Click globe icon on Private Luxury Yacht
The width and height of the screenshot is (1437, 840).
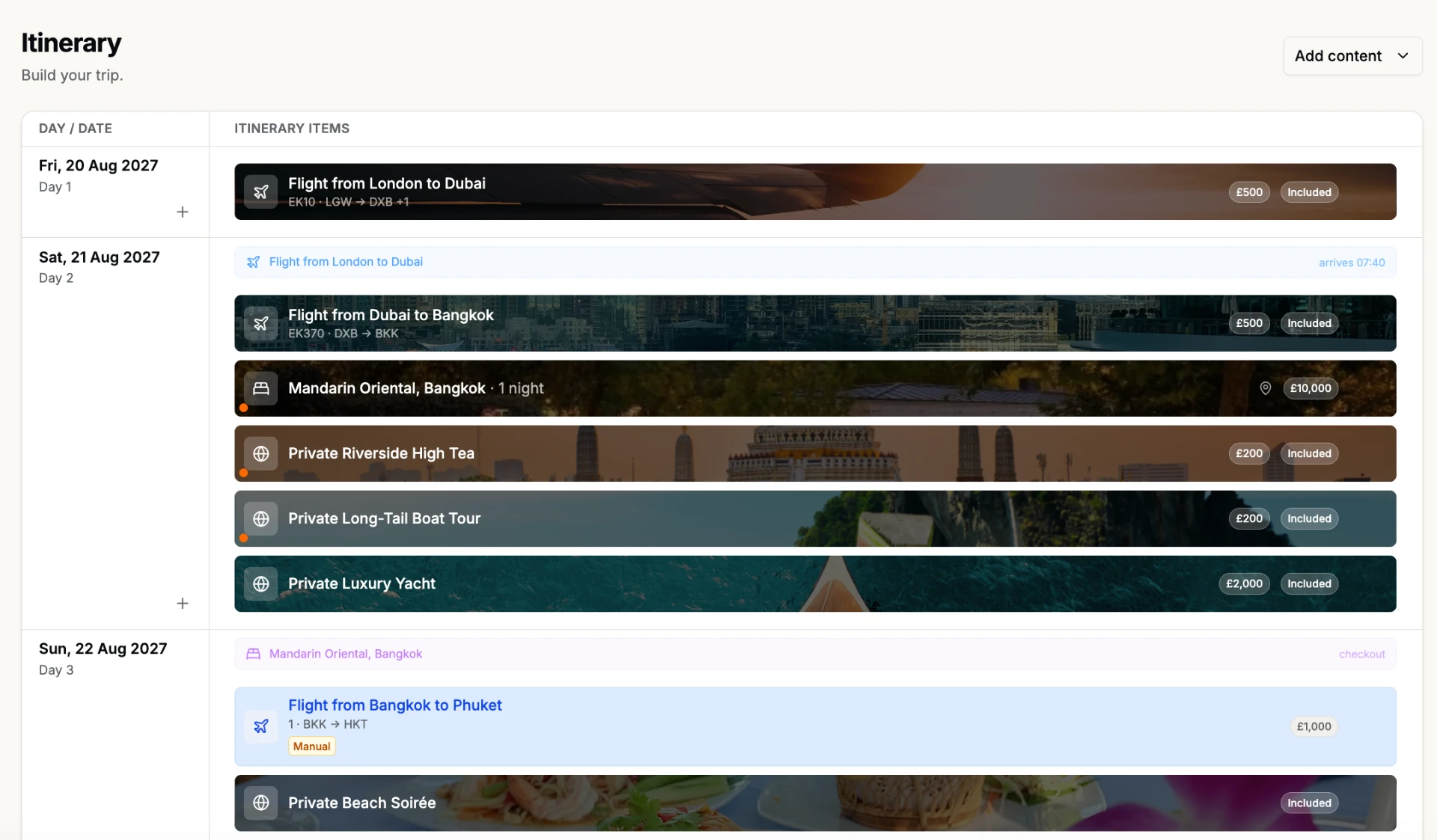point(261,583)
